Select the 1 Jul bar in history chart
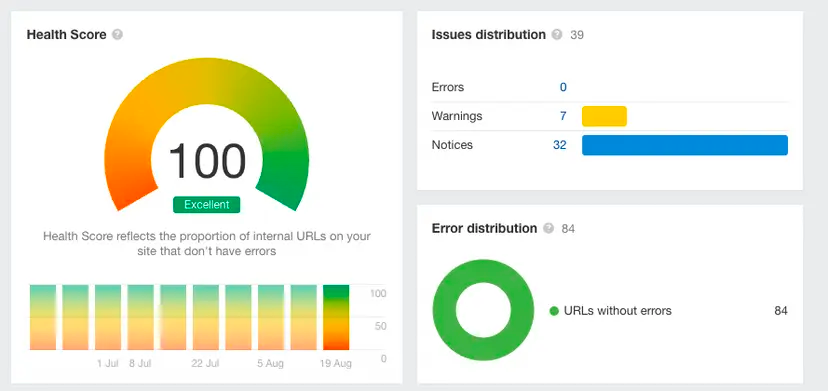 pyautogui.click(x=108, y=318)
